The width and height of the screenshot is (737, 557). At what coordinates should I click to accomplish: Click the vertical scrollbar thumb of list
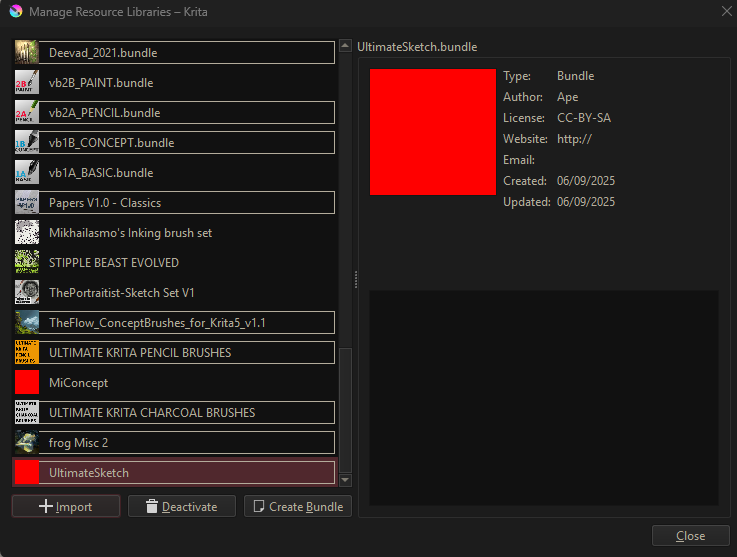[x=345, y=410]
